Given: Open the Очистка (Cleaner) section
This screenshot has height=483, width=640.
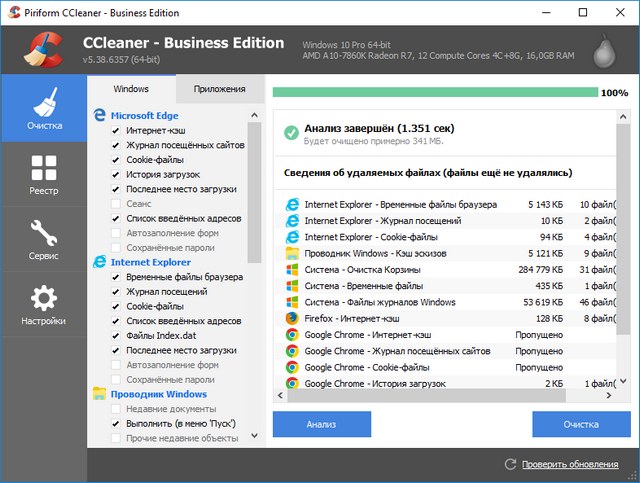Looking at the screenshot, I should [x=44, y=108].
